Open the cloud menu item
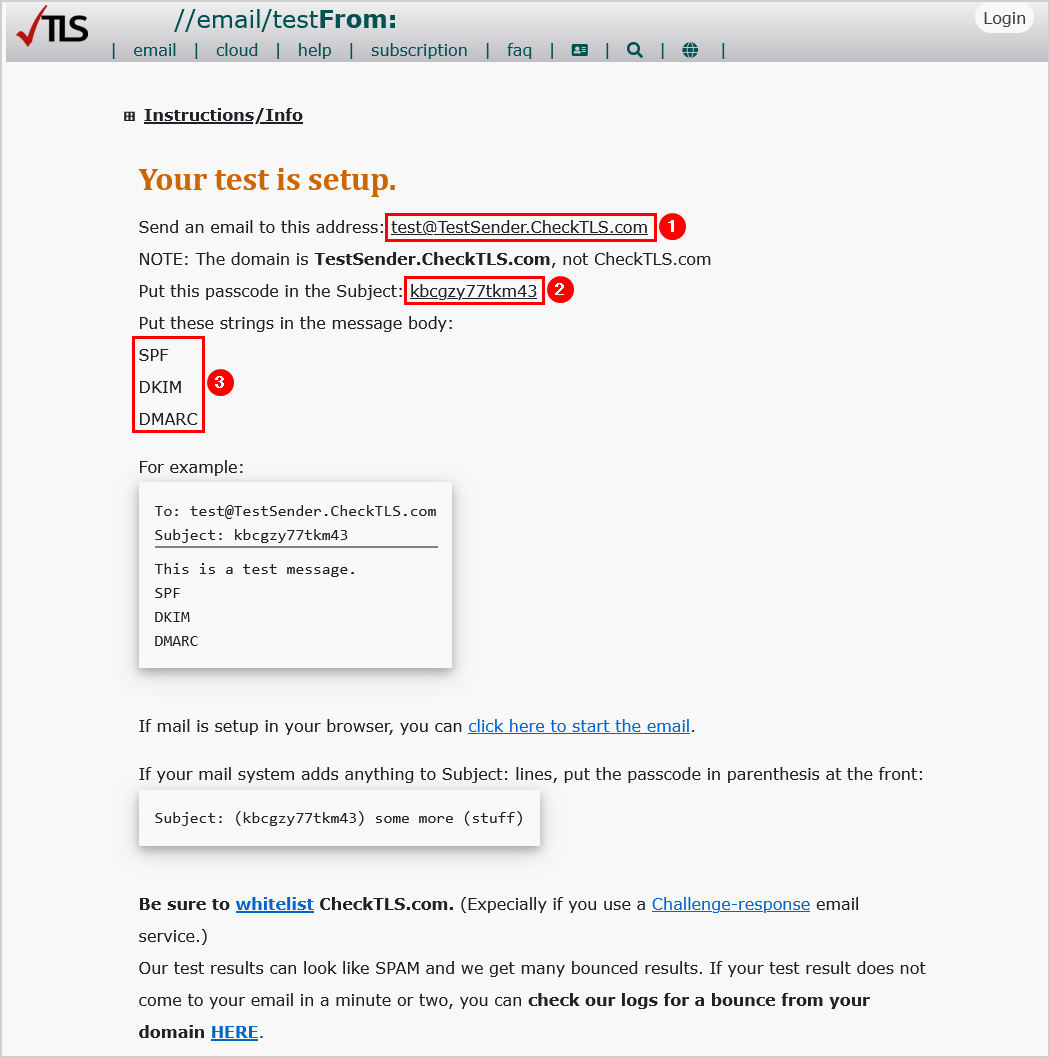 tap(237, 51)
